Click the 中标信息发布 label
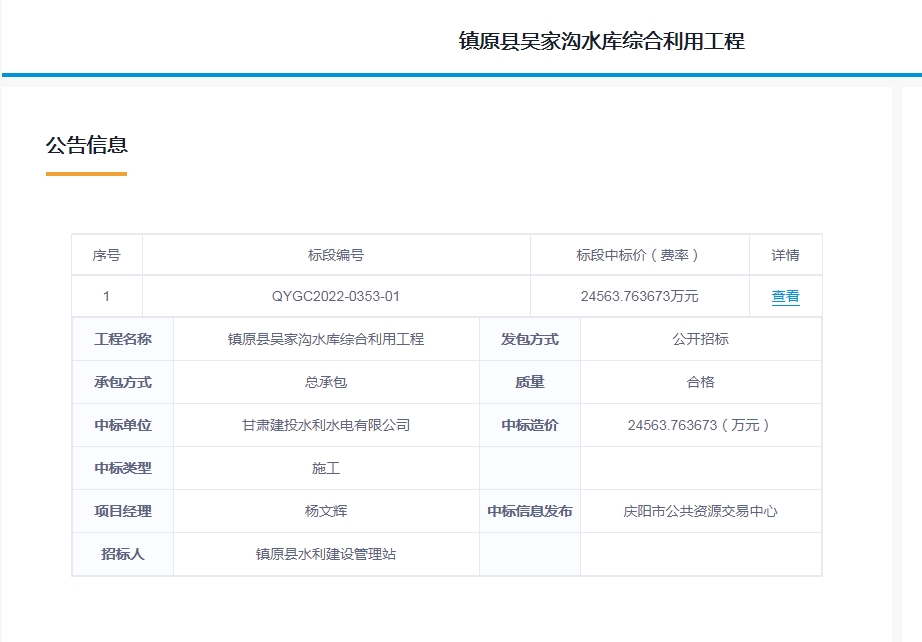 530,511
